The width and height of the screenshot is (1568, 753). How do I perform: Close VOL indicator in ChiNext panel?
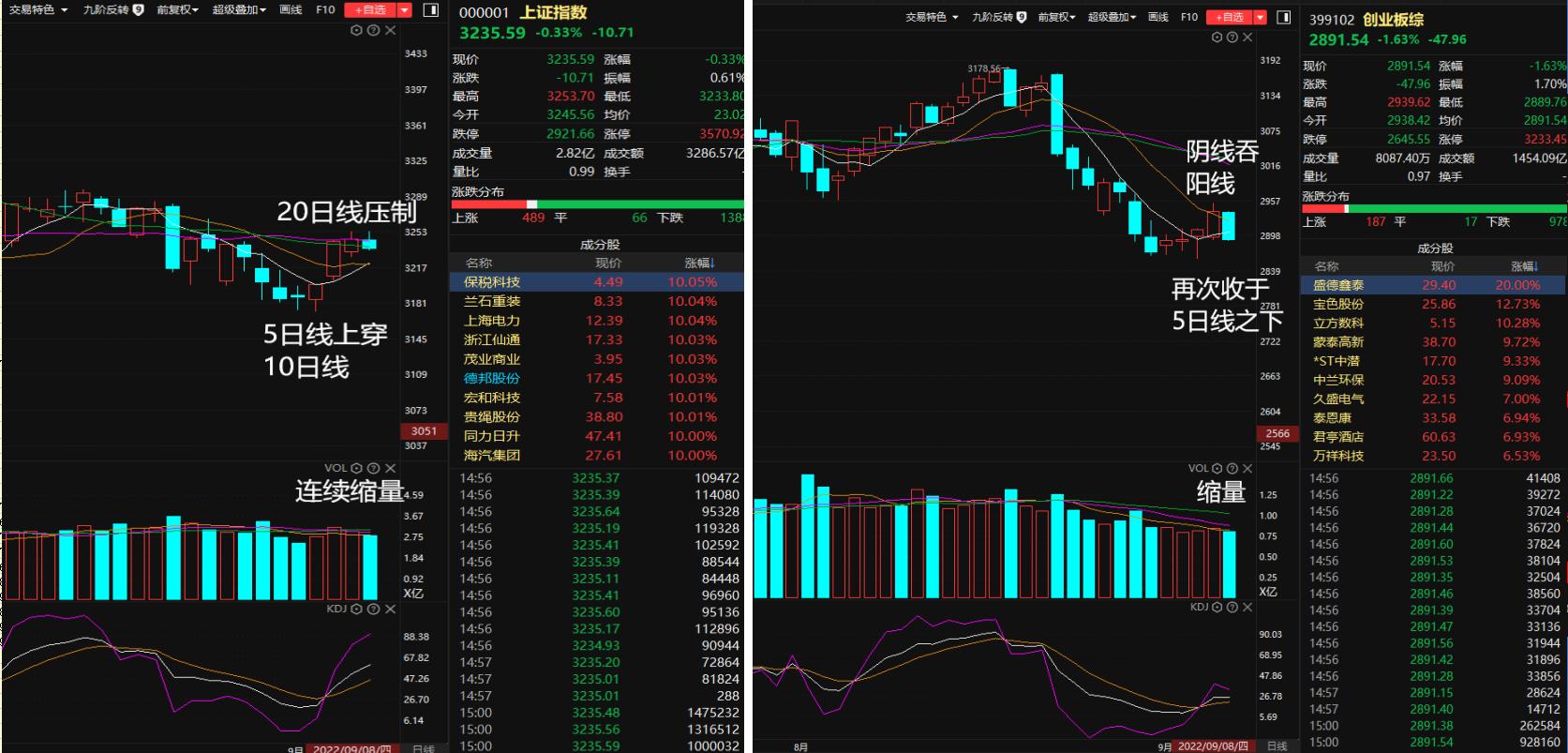point(1247,468)
